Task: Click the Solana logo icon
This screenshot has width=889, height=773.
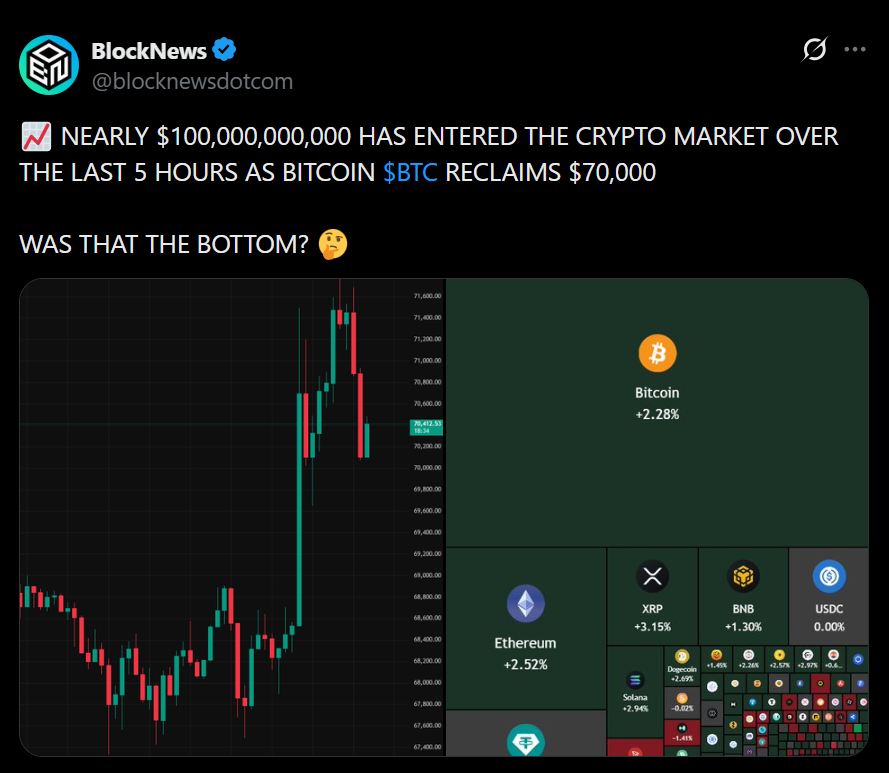Action: click(x=634, y=679)
